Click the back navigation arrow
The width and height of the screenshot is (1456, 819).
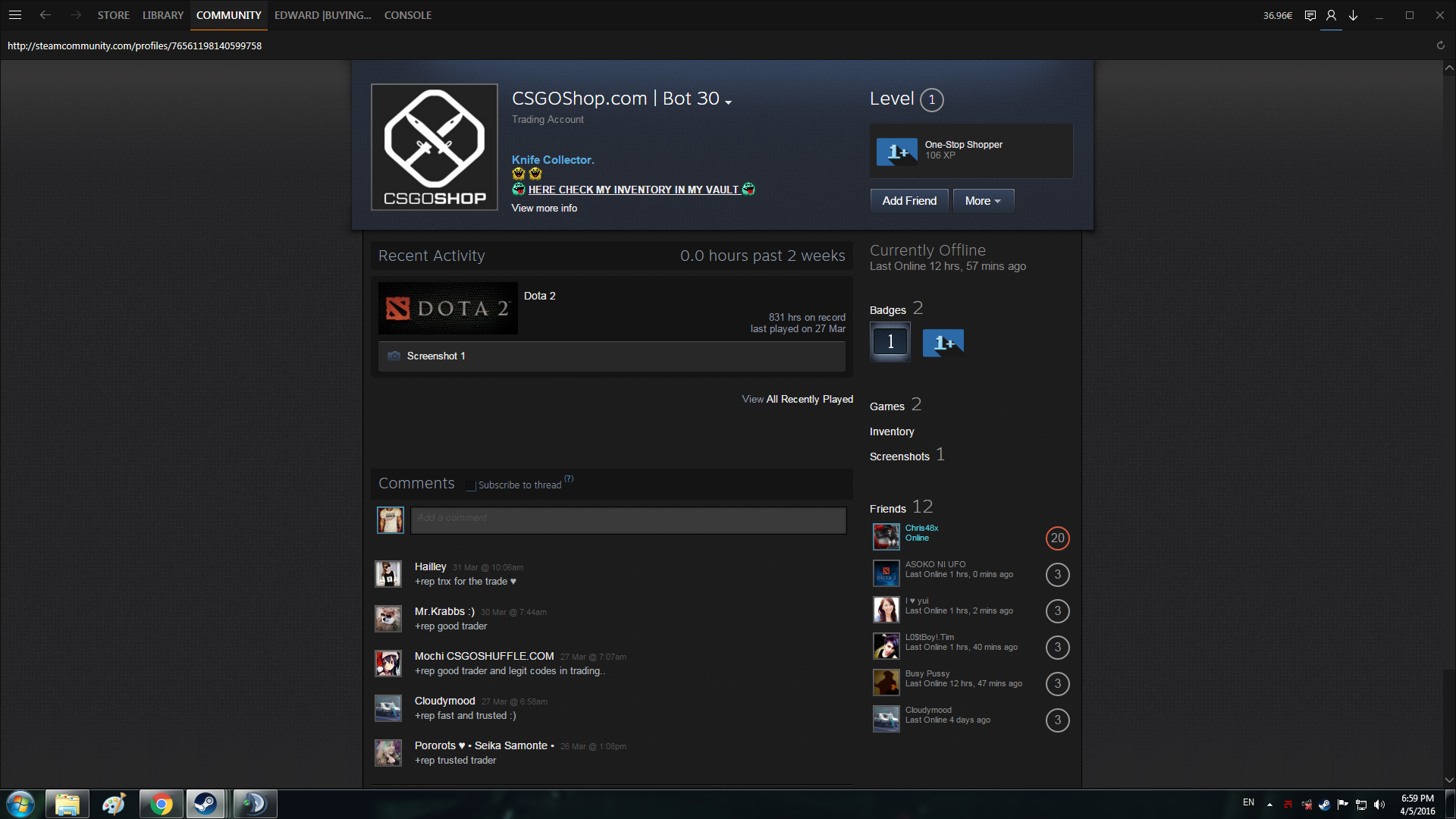[x=45, y=15]
